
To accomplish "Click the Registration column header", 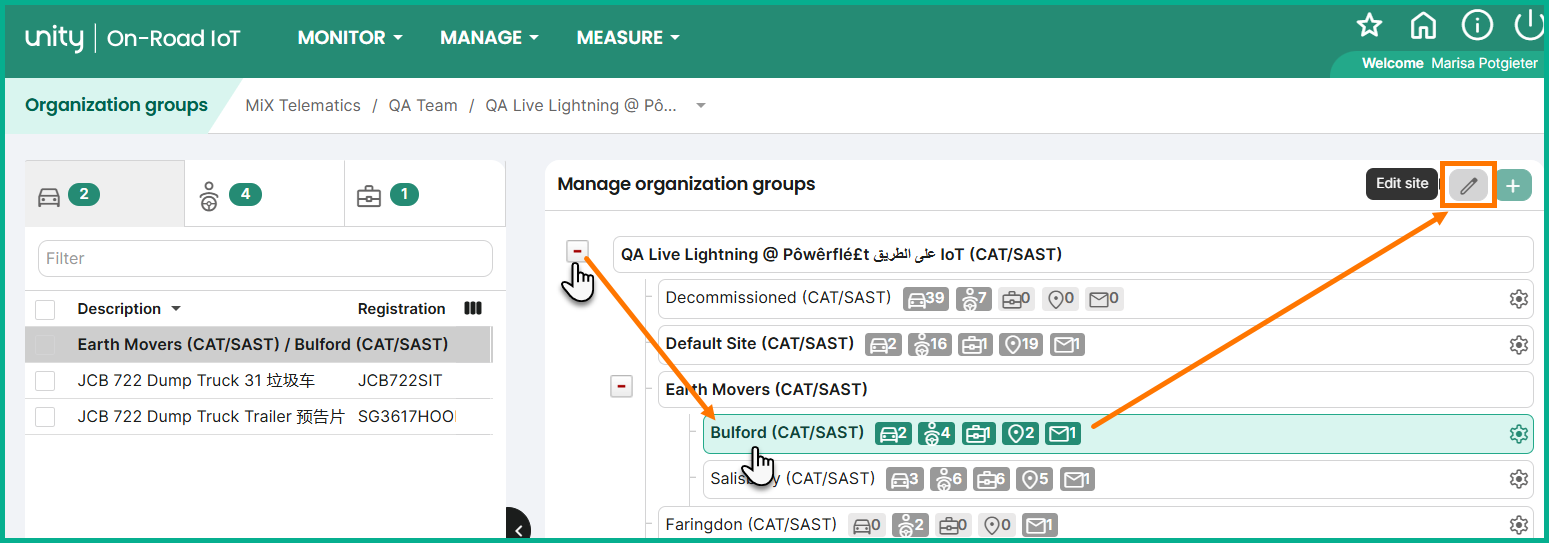I will tap(401, 309).
